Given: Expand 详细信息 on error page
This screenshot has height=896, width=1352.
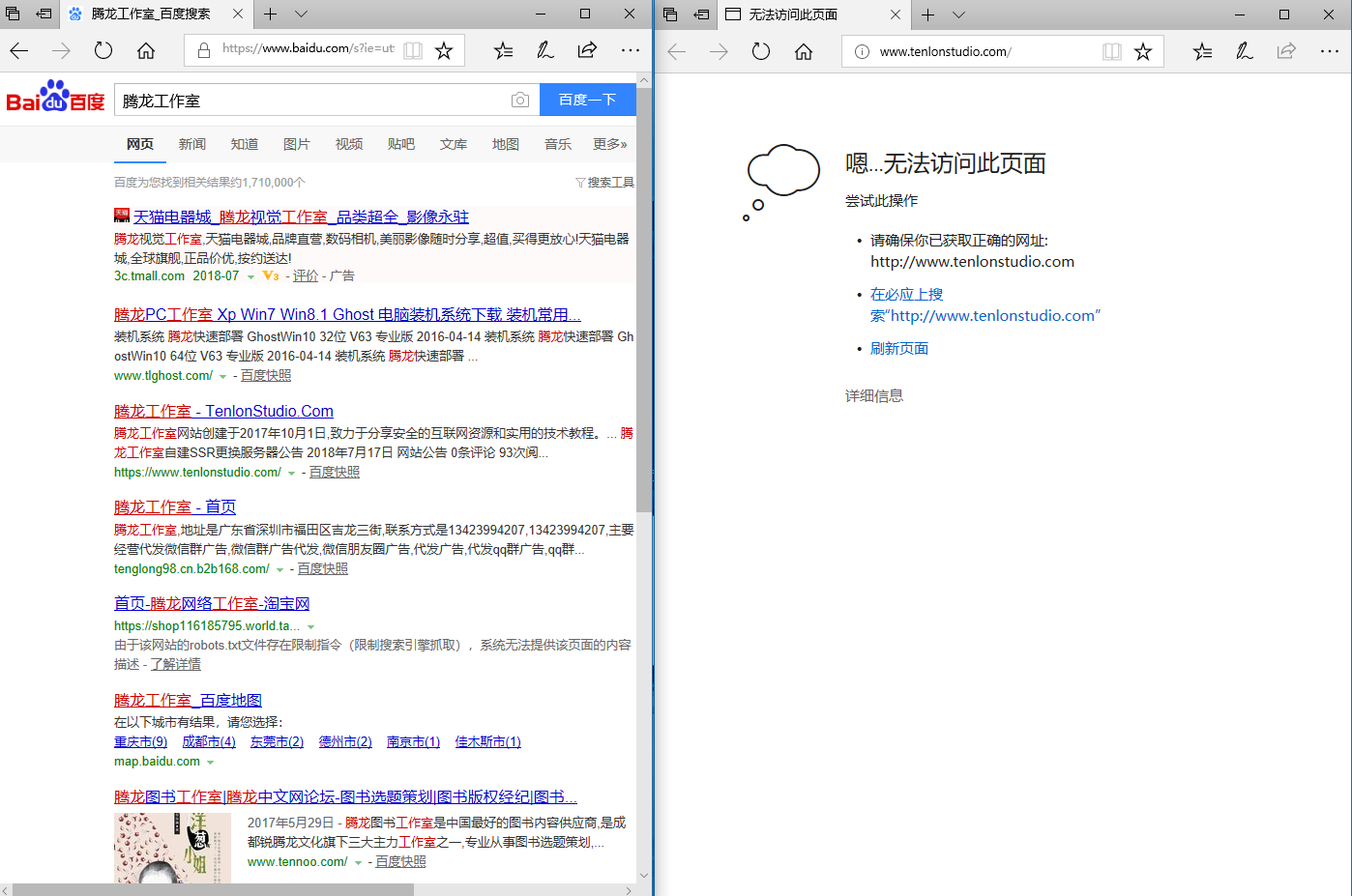Looking at the screenshot, I should coord(874,395).
